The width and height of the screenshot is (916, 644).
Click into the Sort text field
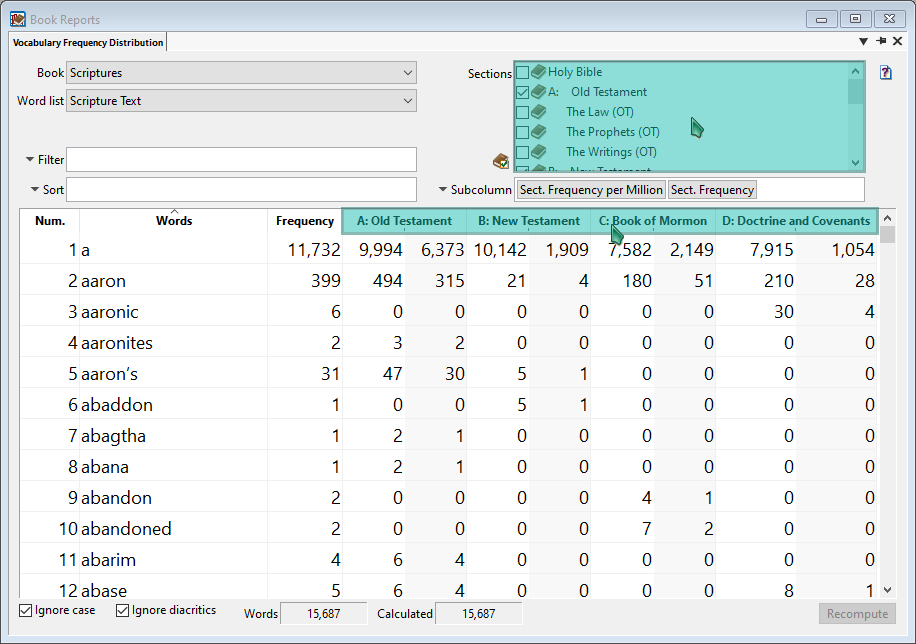(x=241, y=189)
